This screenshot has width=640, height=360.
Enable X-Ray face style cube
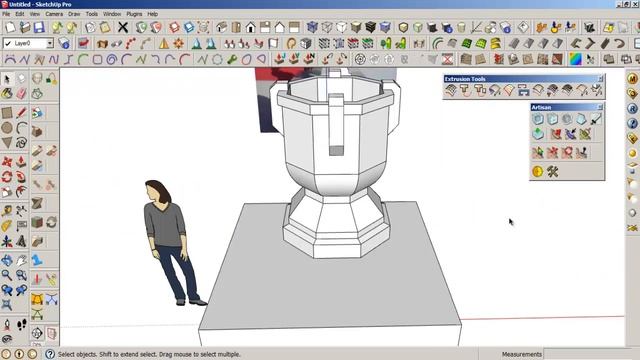312,27
